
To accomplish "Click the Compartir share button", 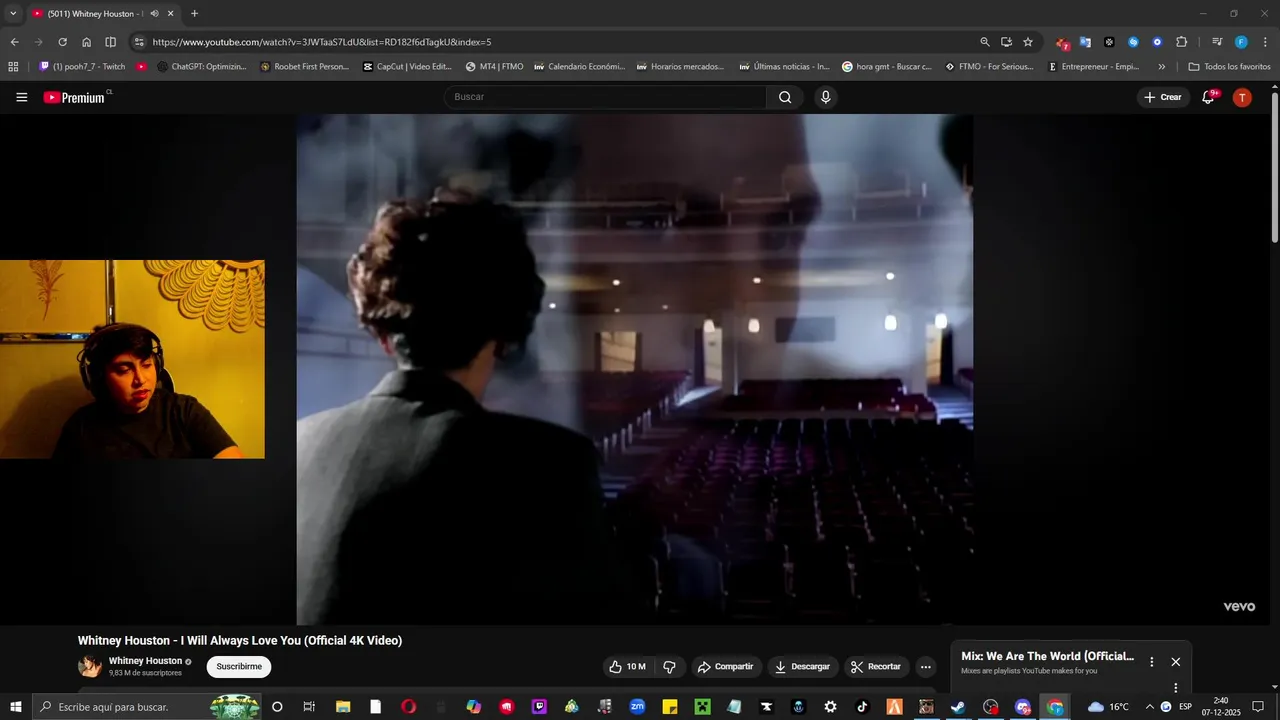I will (725, 667).
